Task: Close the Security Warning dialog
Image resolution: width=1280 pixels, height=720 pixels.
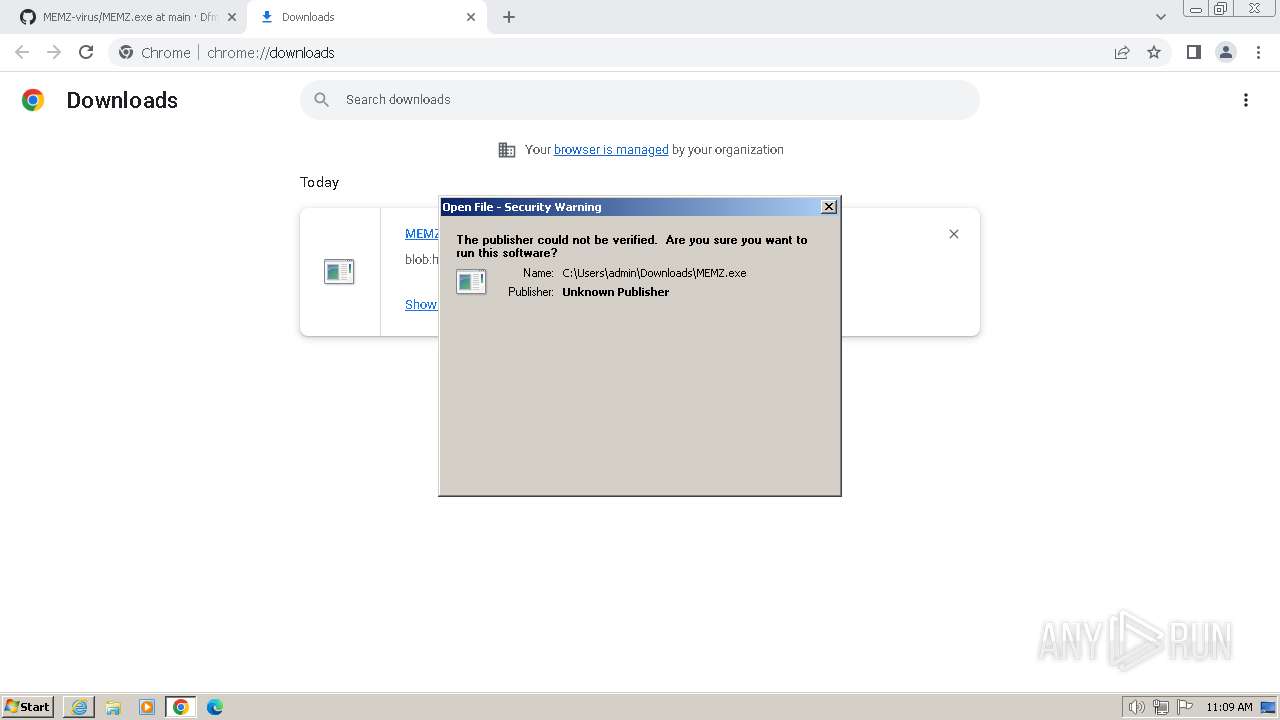Action: pos(829,206)
